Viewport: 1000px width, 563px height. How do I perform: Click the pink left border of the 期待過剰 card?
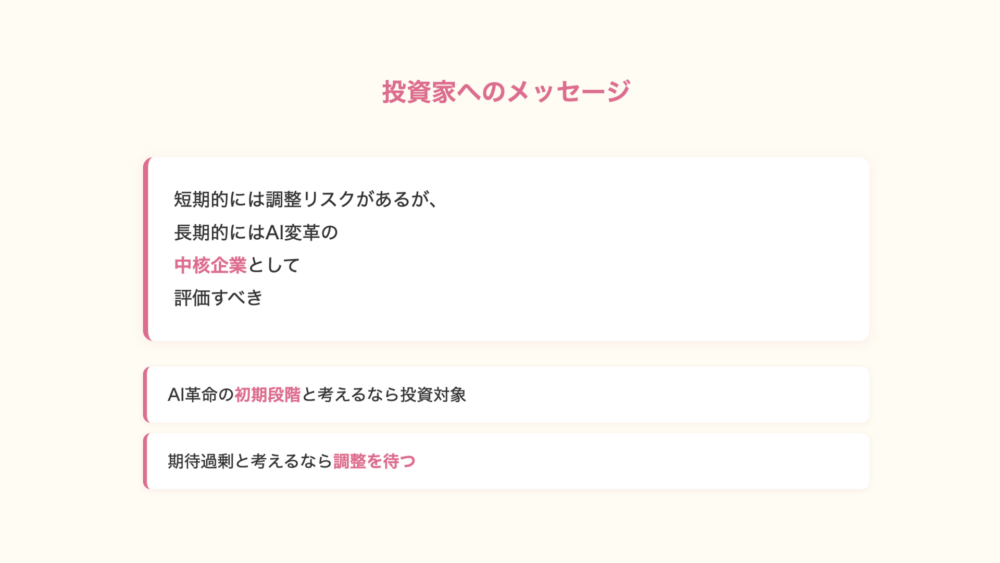click(x=146, y=461)
